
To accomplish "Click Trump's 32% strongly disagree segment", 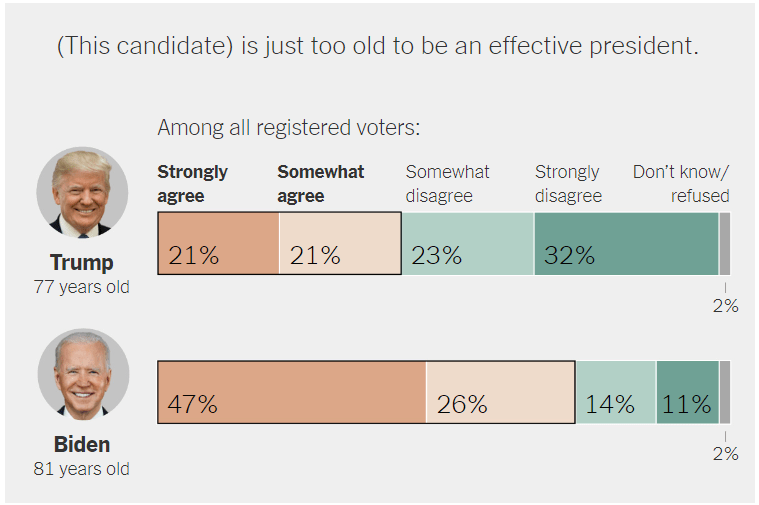I will pos(626,243).
